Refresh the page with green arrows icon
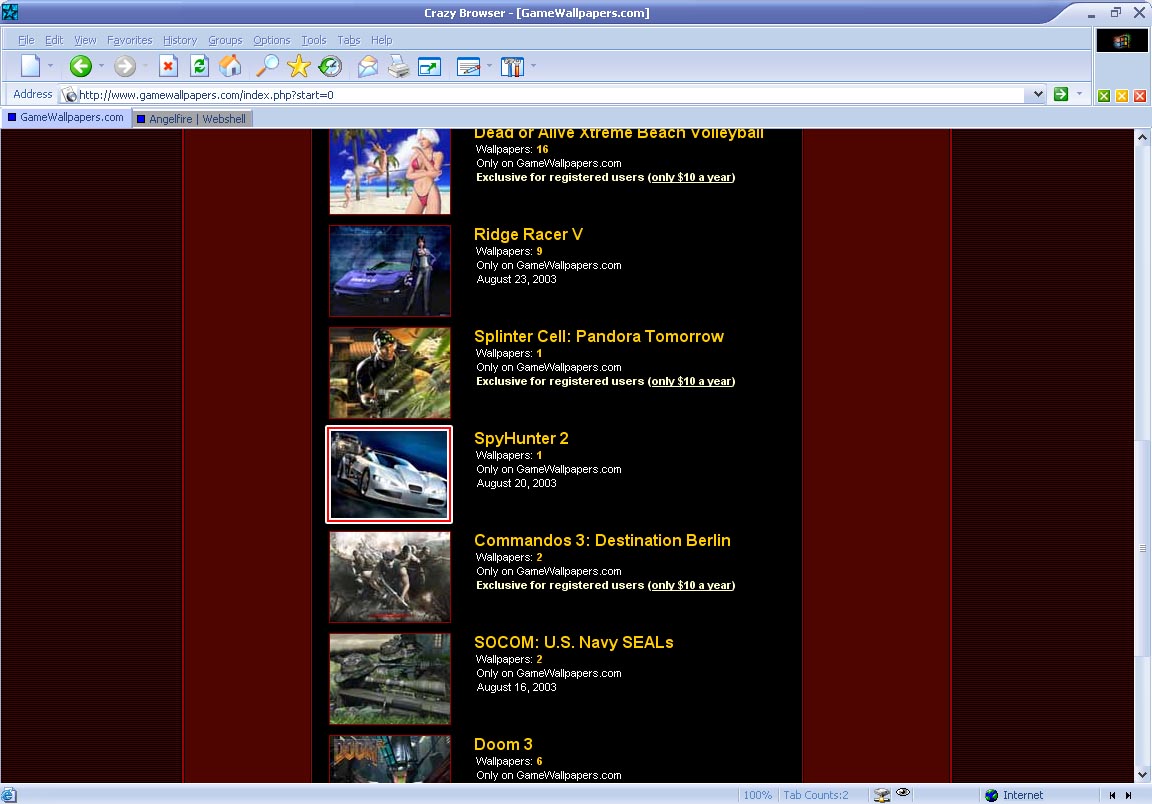 point(199,66)
